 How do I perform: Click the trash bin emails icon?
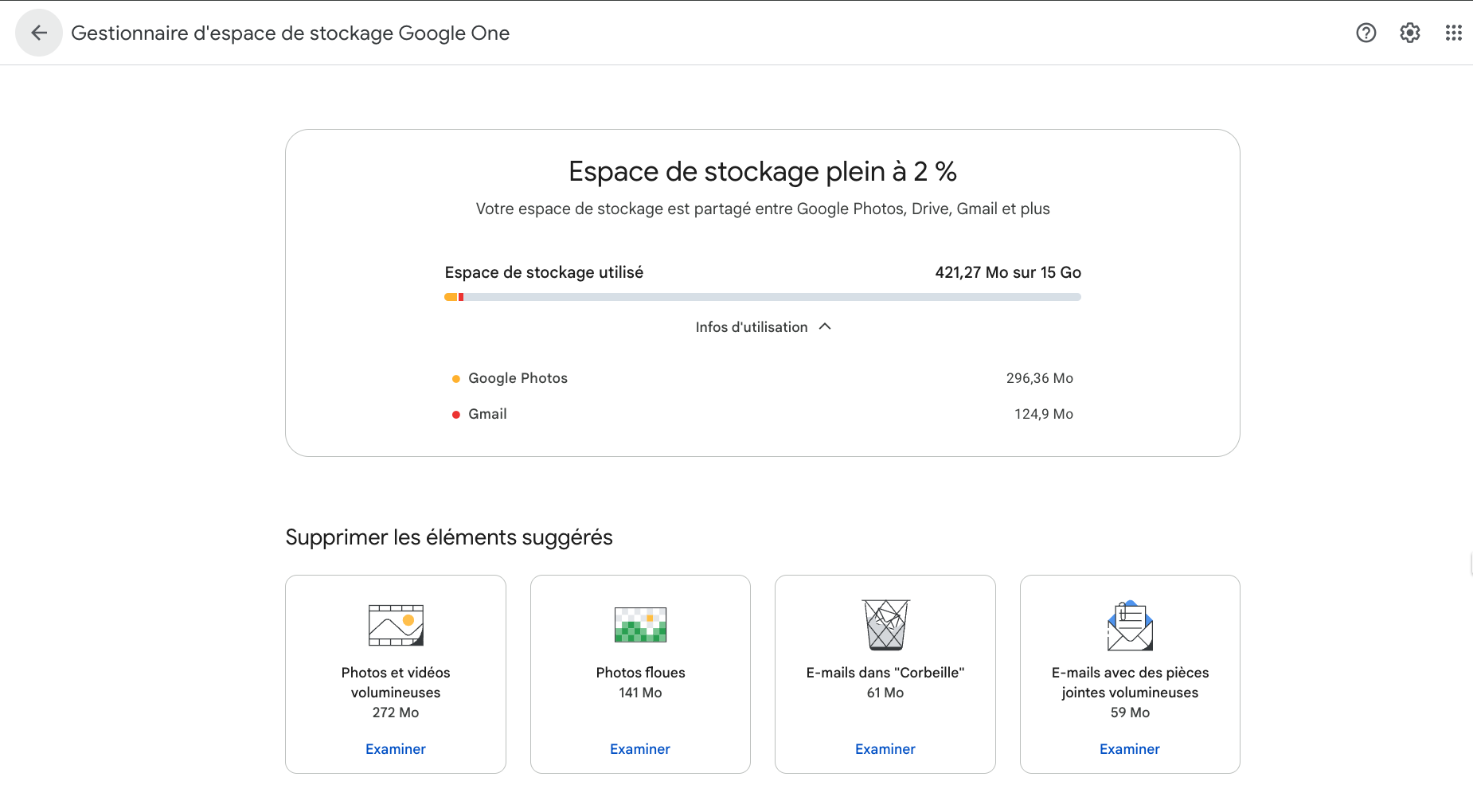coord(885,625)
